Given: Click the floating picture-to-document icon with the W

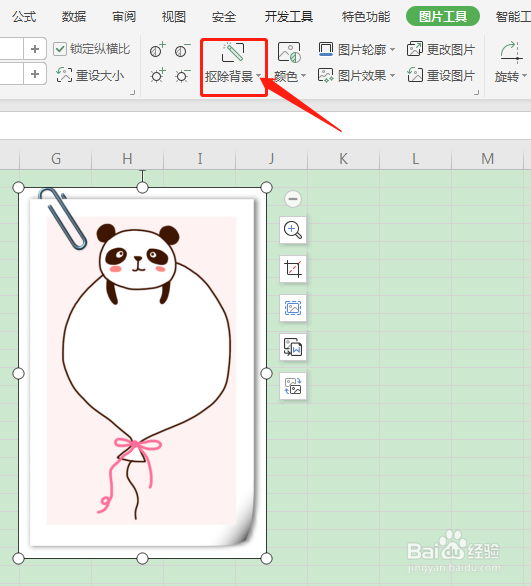Looking at the screenshot, I should click(293, 347).
